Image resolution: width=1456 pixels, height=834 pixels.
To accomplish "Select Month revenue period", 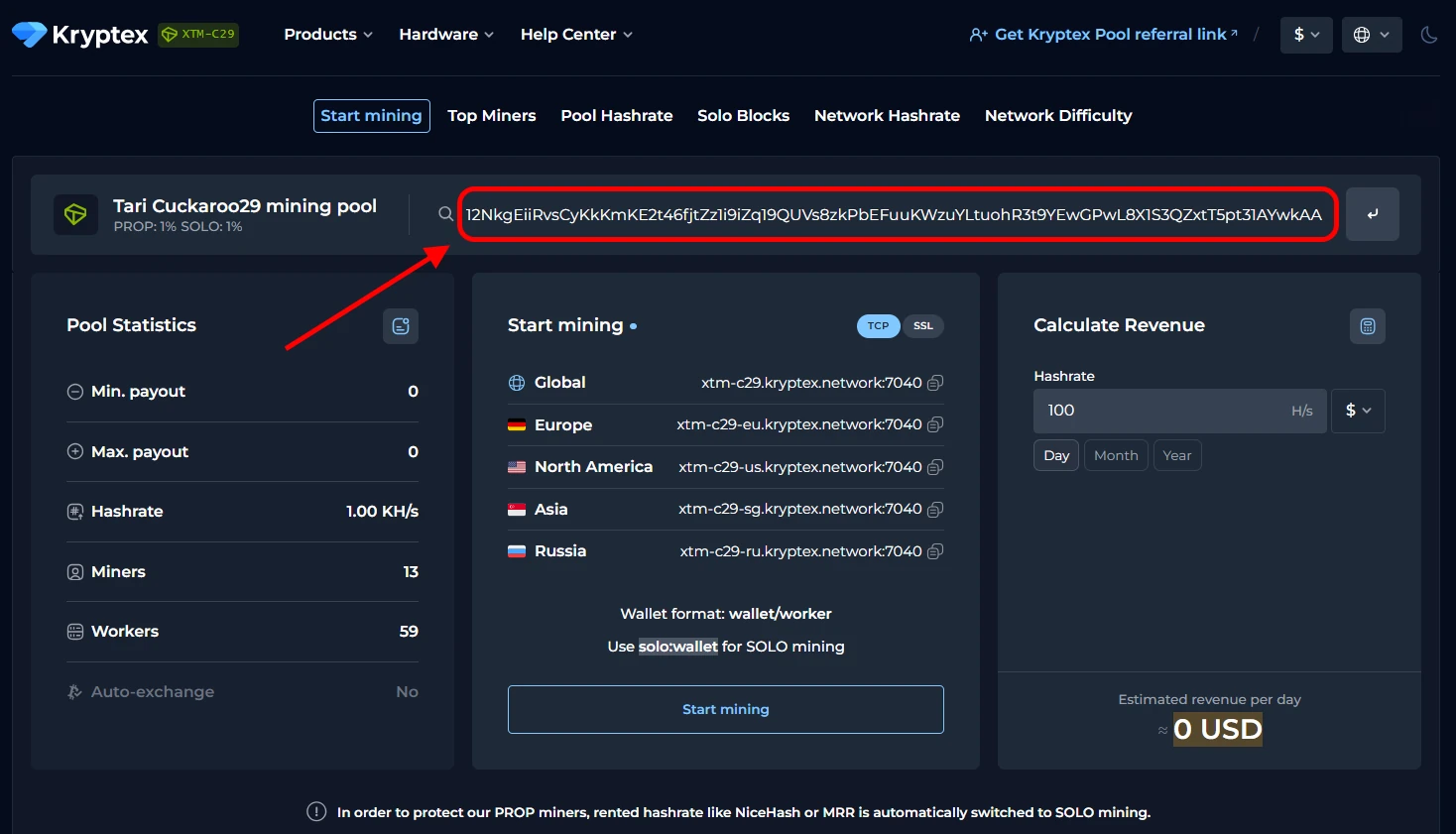I will coord(1115,455).
